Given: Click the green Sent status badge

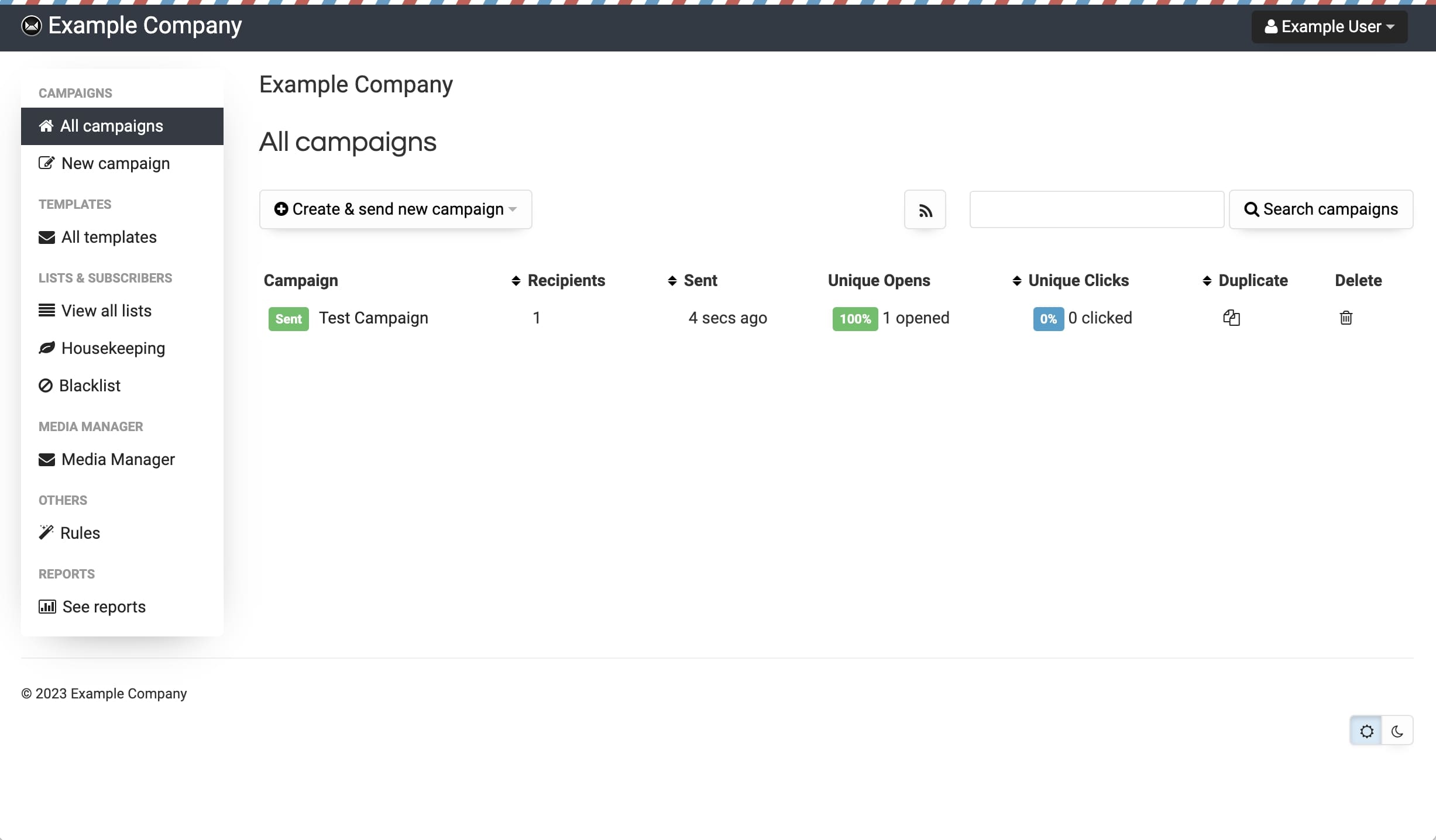Looking at the screenshot, I should [288, 319].
